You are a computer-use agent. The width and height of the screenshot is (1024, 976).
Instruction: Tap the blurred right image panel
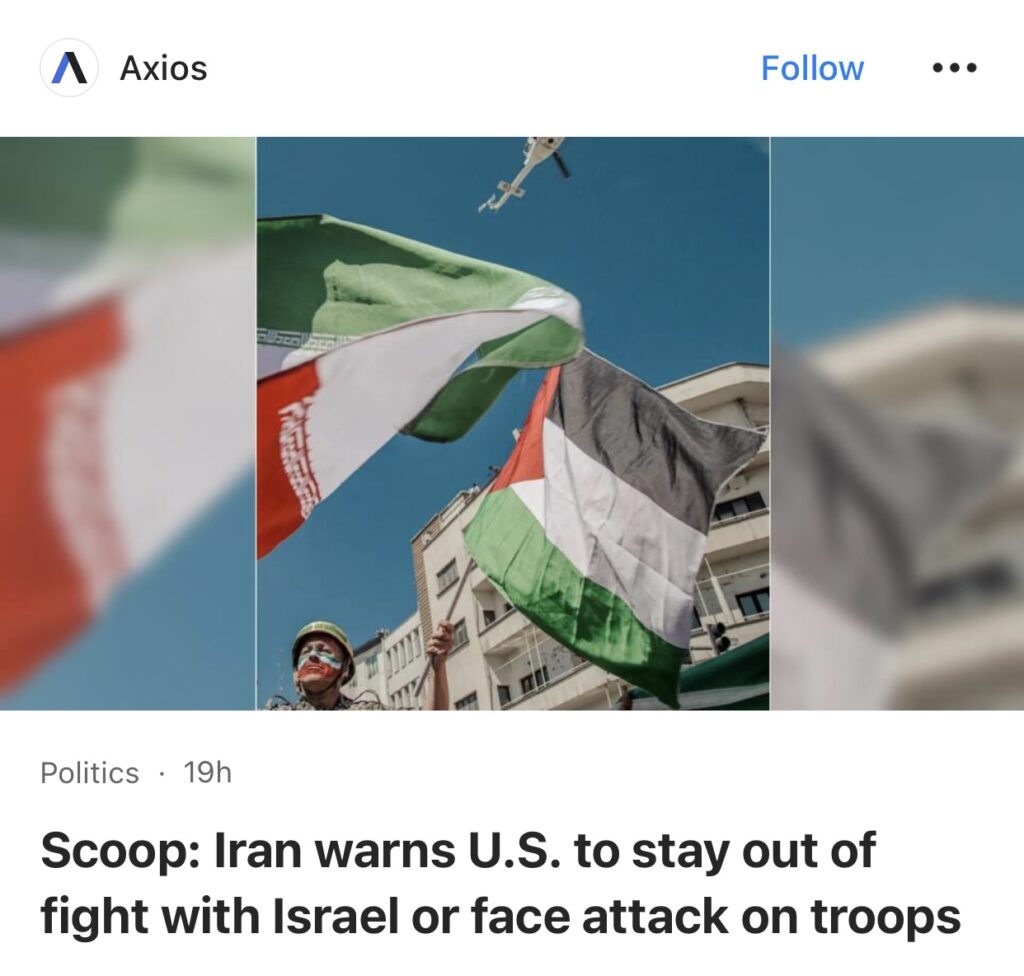pos(897,423)
